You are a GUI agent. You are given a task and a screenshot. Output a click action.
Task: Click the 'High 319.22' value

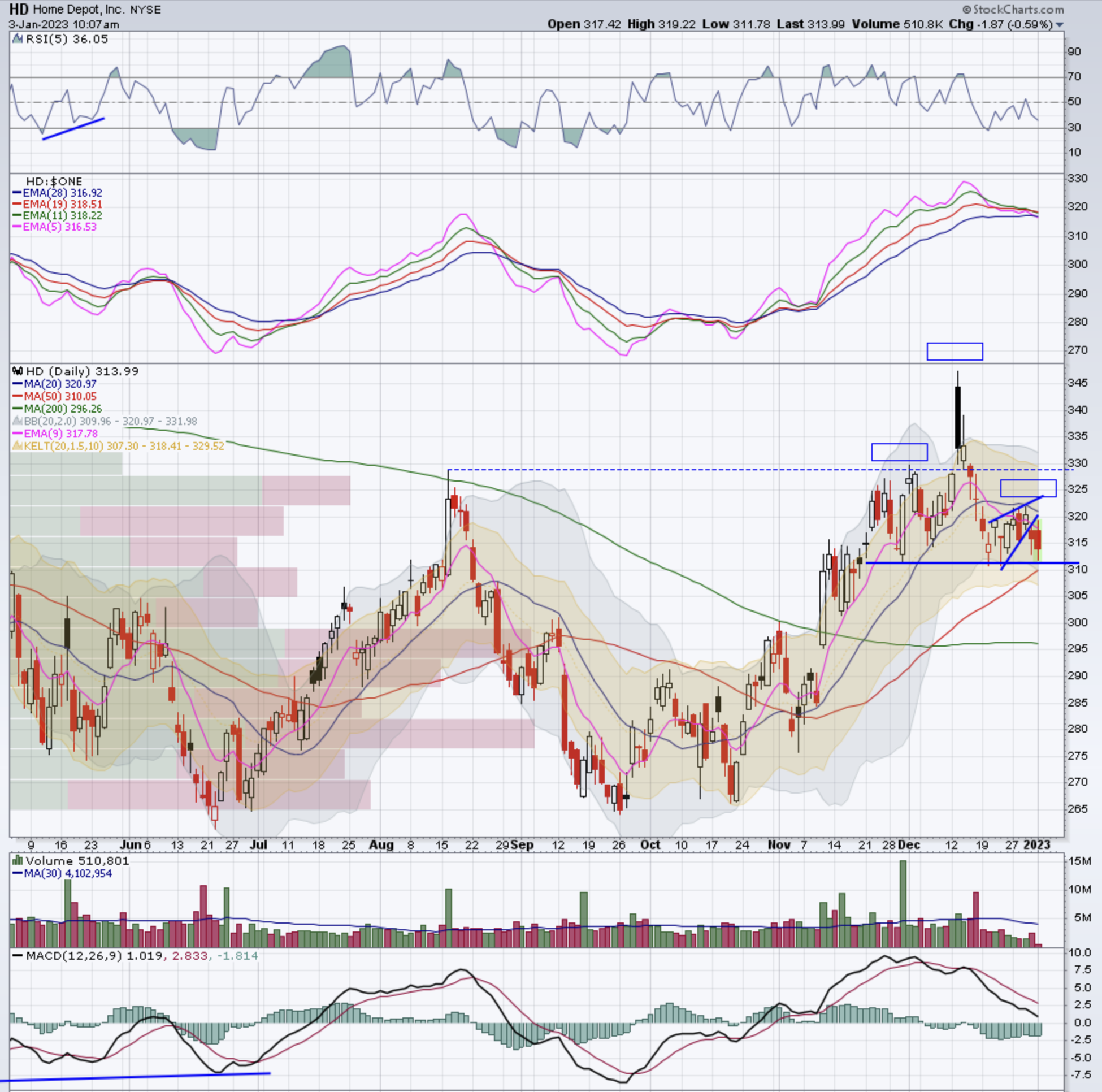click(x=662, y=24)
